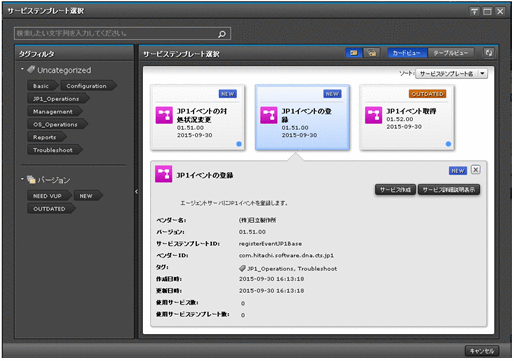The image size is (514, 361).
Task: Click the サービス詳細説明表示 button
Action: pos(449,190)
